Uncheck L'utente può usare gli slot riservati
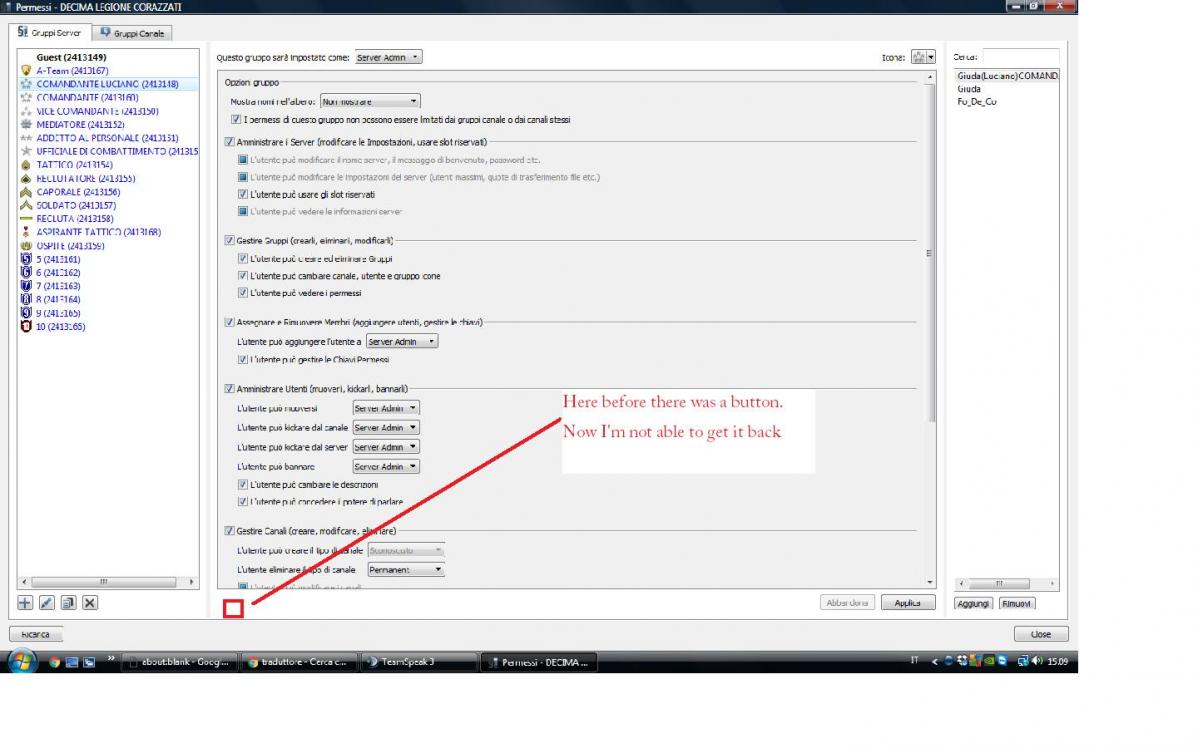 (243, 194)
